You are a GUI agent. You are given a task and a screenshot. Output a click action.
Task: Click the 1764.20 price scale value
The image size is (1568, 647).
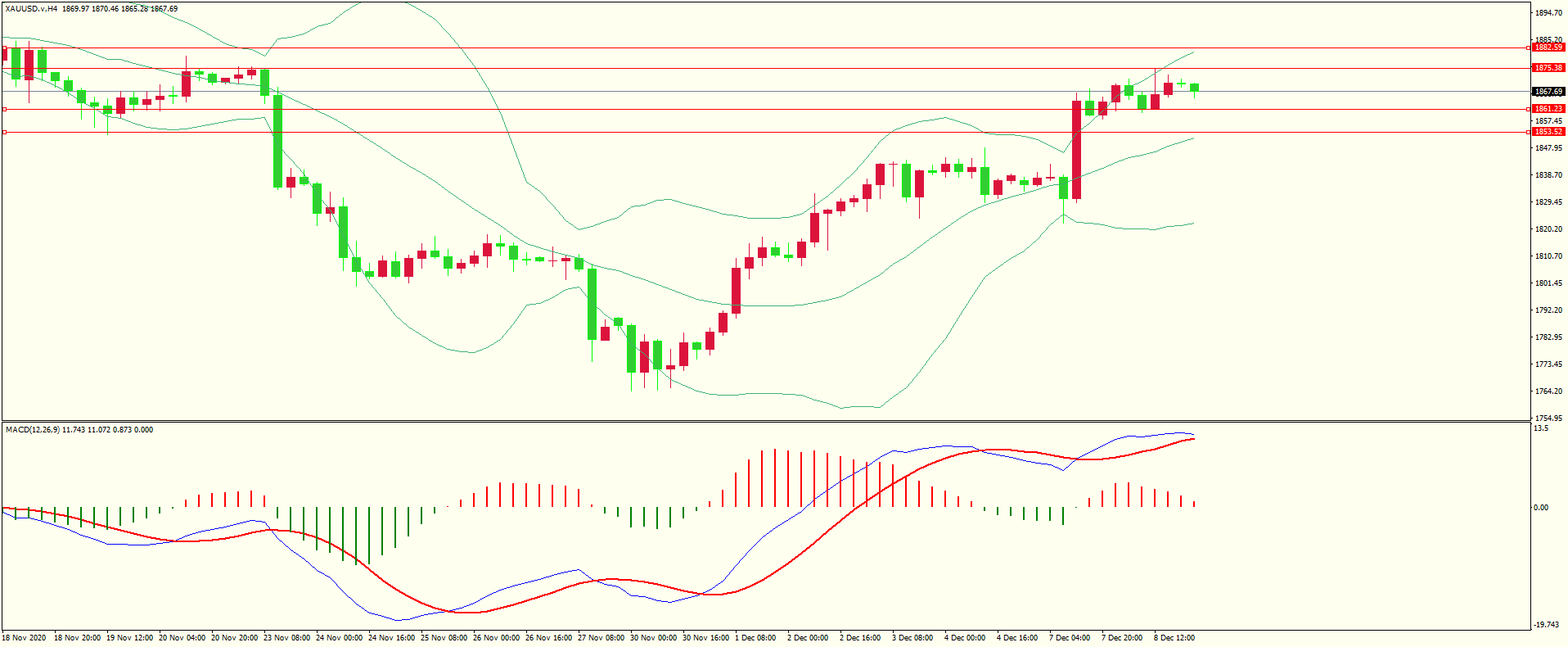click(1548, 391)
